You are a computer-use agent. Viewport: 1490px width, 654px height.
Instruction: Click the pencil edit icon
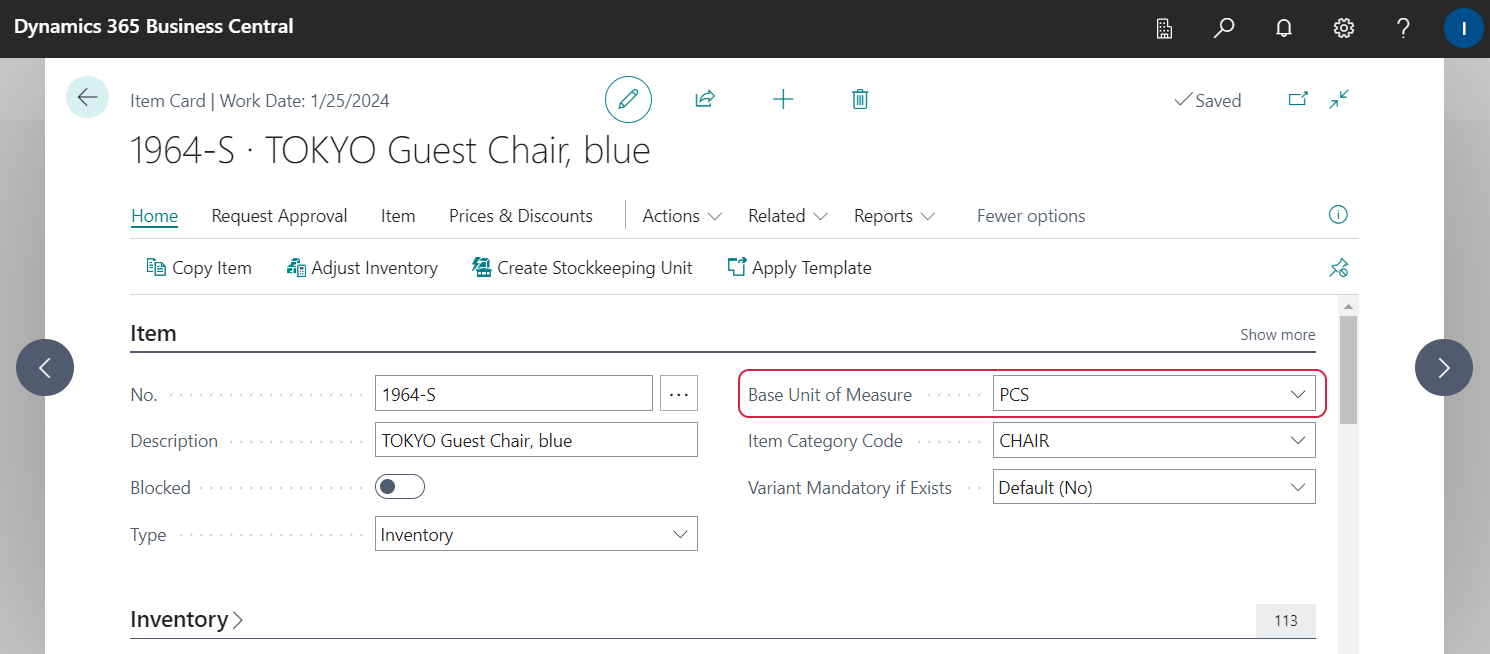click(628, 99)
